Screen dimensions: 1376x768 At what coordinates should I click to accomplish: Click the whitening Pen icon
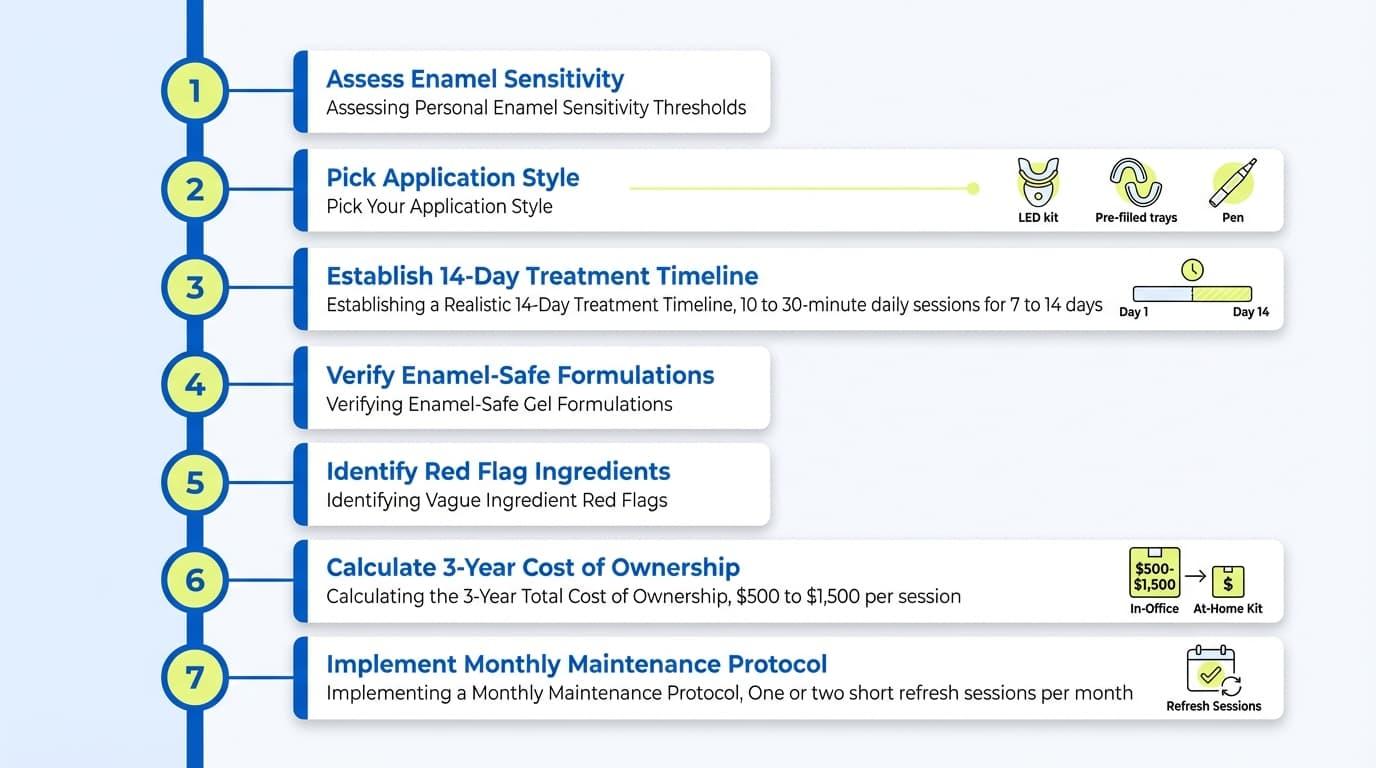point(1233,182)
